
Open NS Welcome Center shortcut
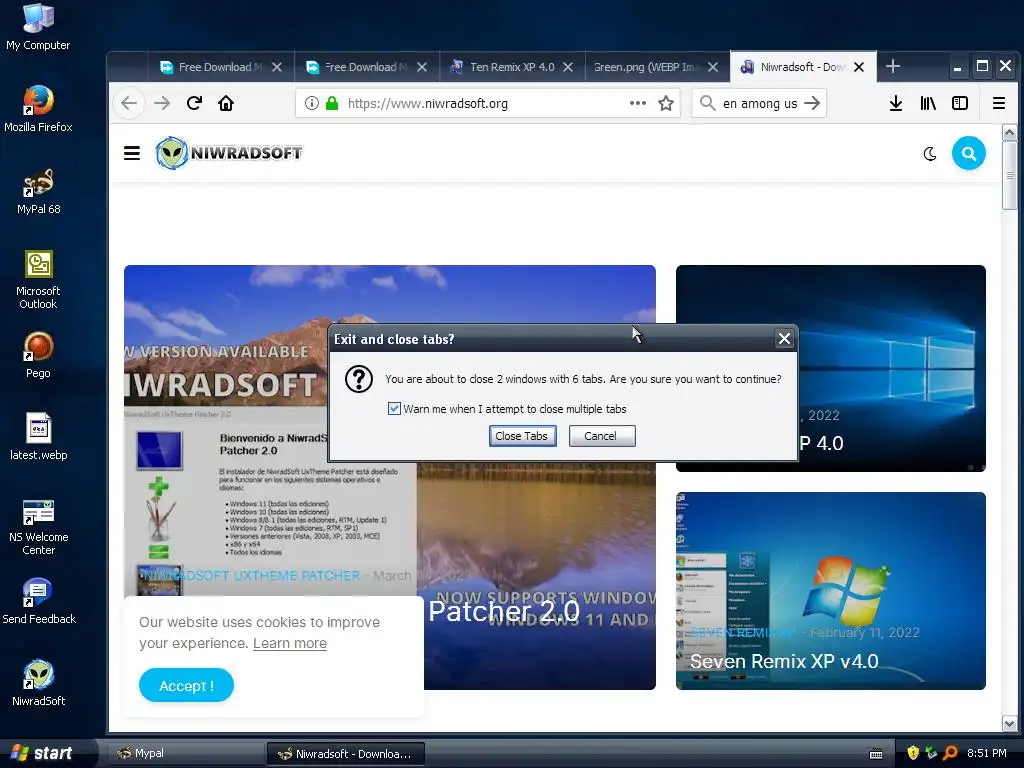pyautogui.click(x=38, y=526)
